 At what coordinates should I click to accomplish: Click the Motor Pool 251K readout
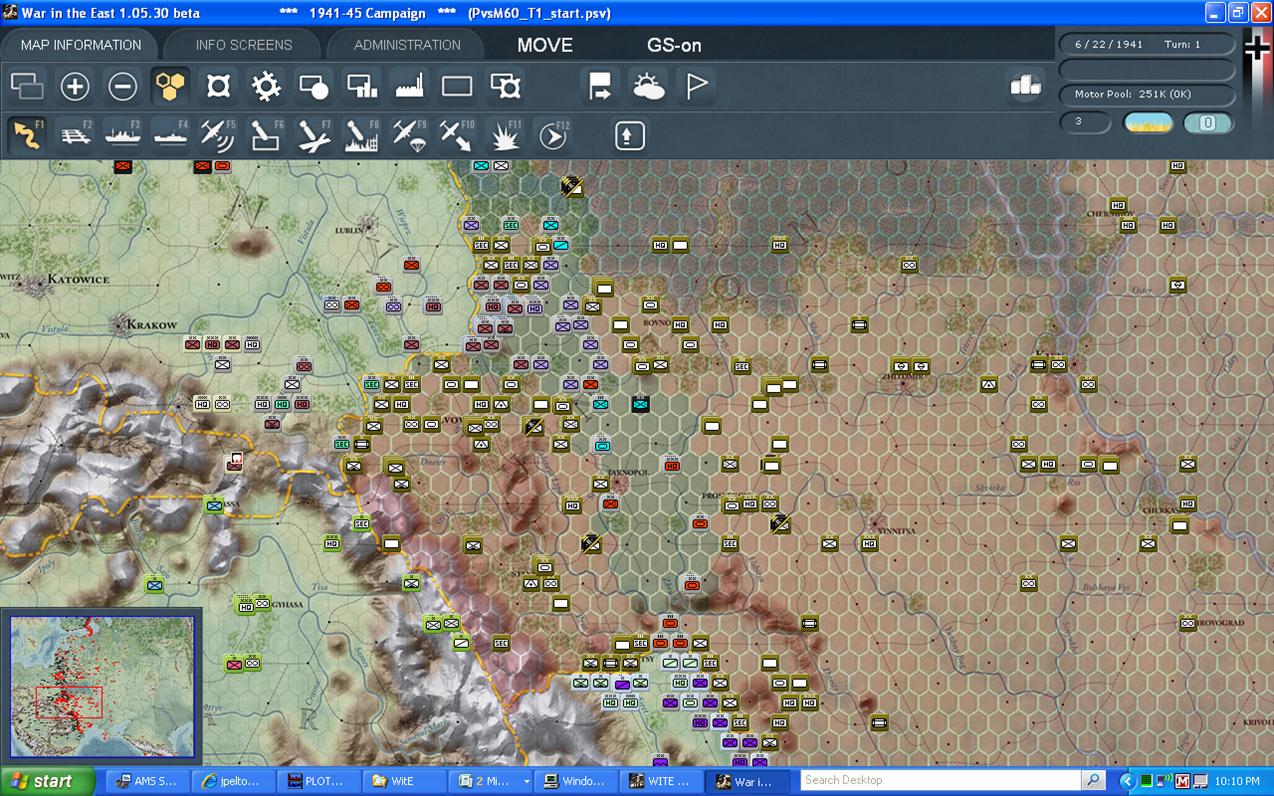tap(1146, 94)
